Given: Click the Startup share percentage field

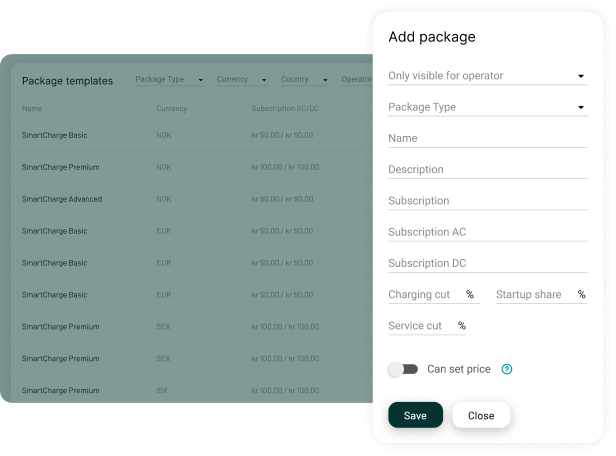Looking at the screenshot, I should point(535,295).
